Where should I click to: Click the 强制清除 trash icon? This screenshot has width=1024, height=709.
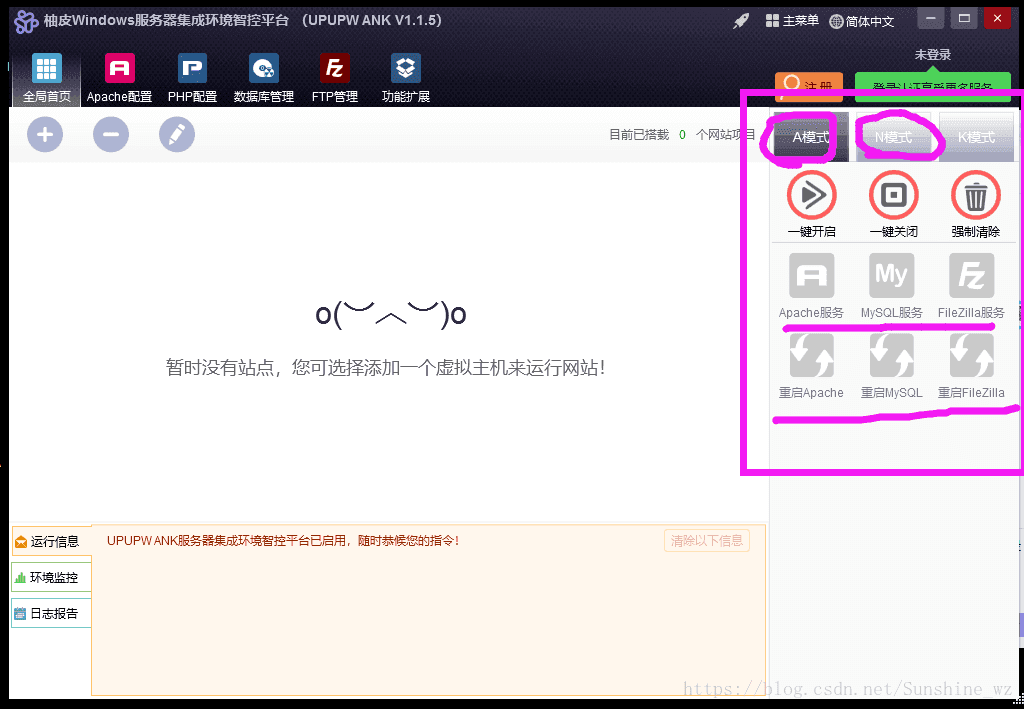976,195
